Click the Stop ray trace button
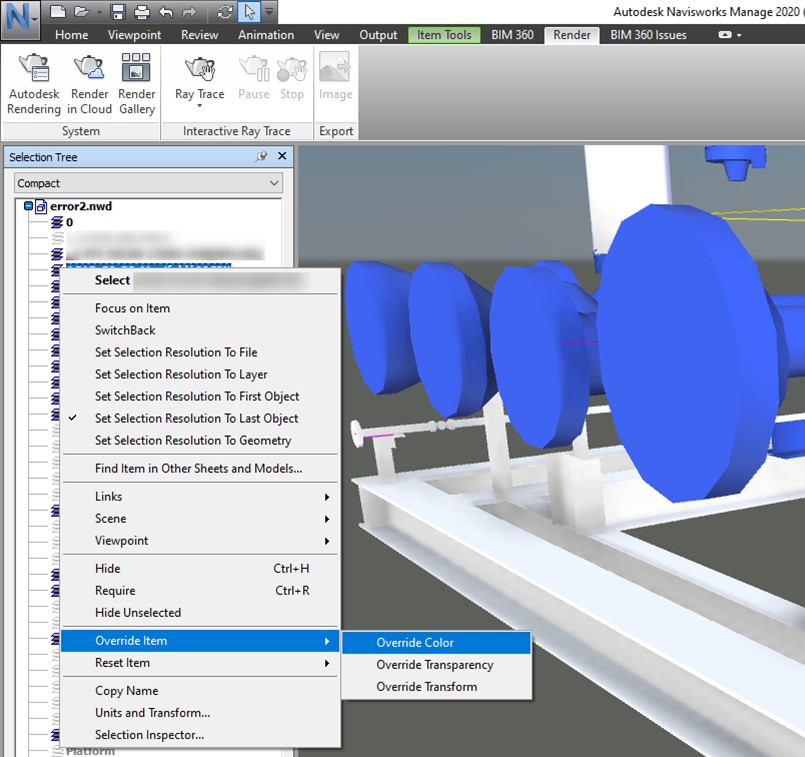This screenshot has width=805, height=757. 292,78
